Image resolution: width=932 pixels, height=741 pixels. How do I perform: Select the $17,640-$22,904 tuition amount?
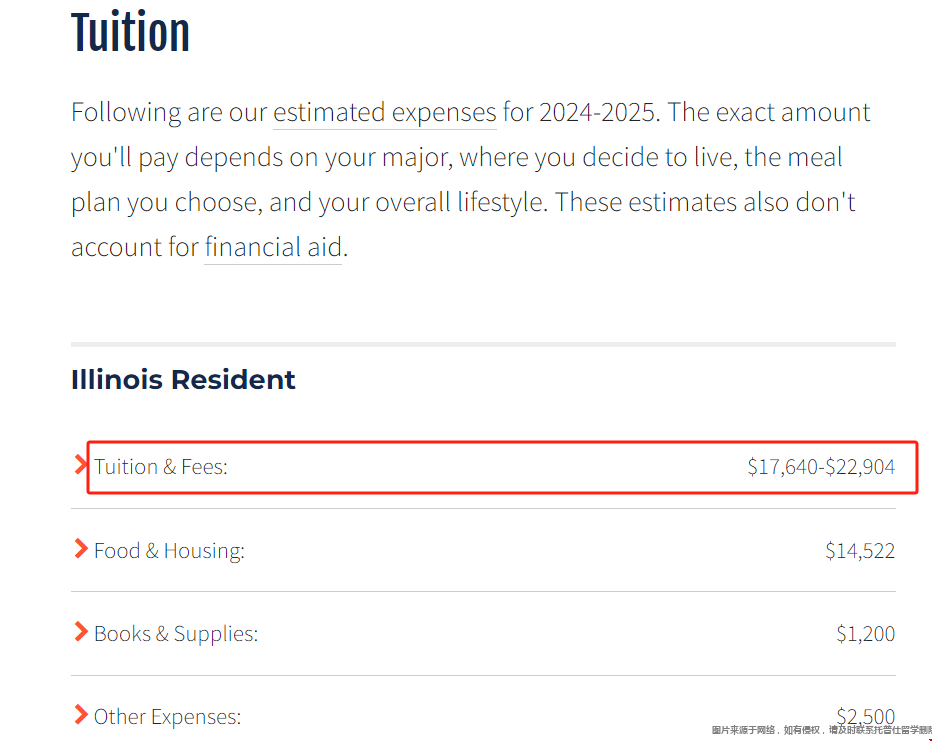(821, 467)
